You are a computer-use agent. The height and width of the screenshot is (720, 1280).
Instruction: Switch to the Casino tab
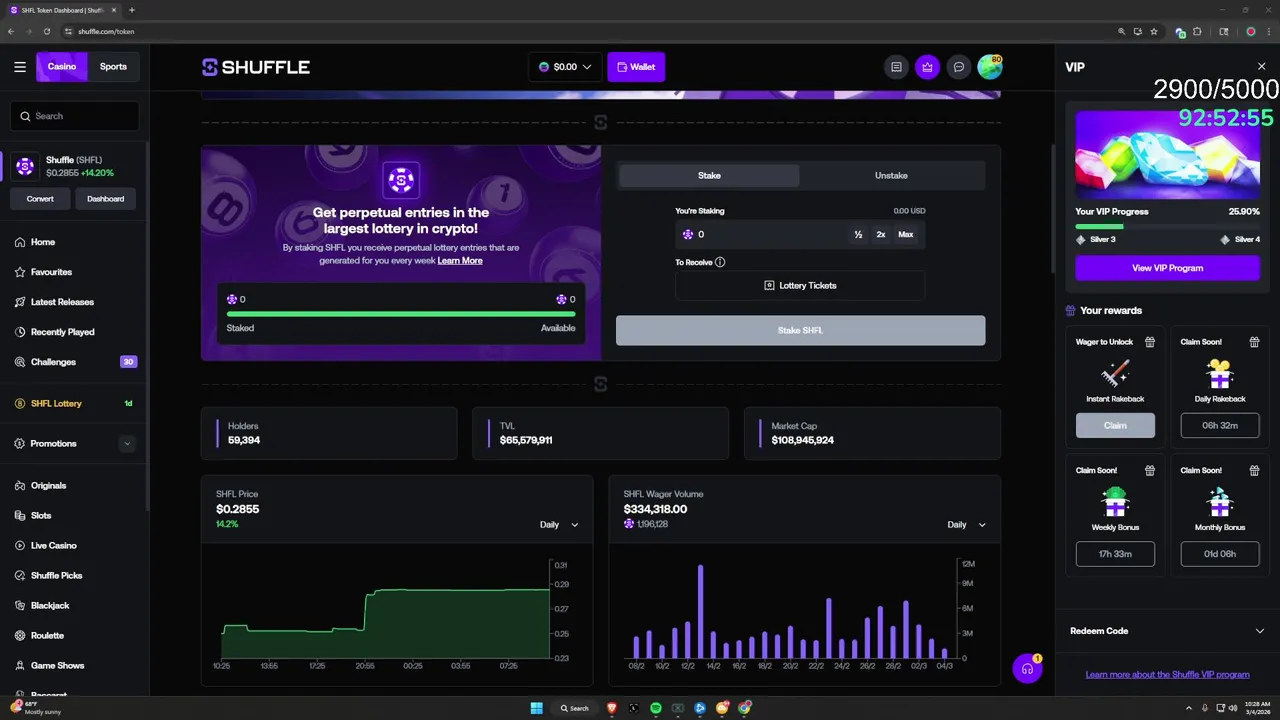[62, 67]
